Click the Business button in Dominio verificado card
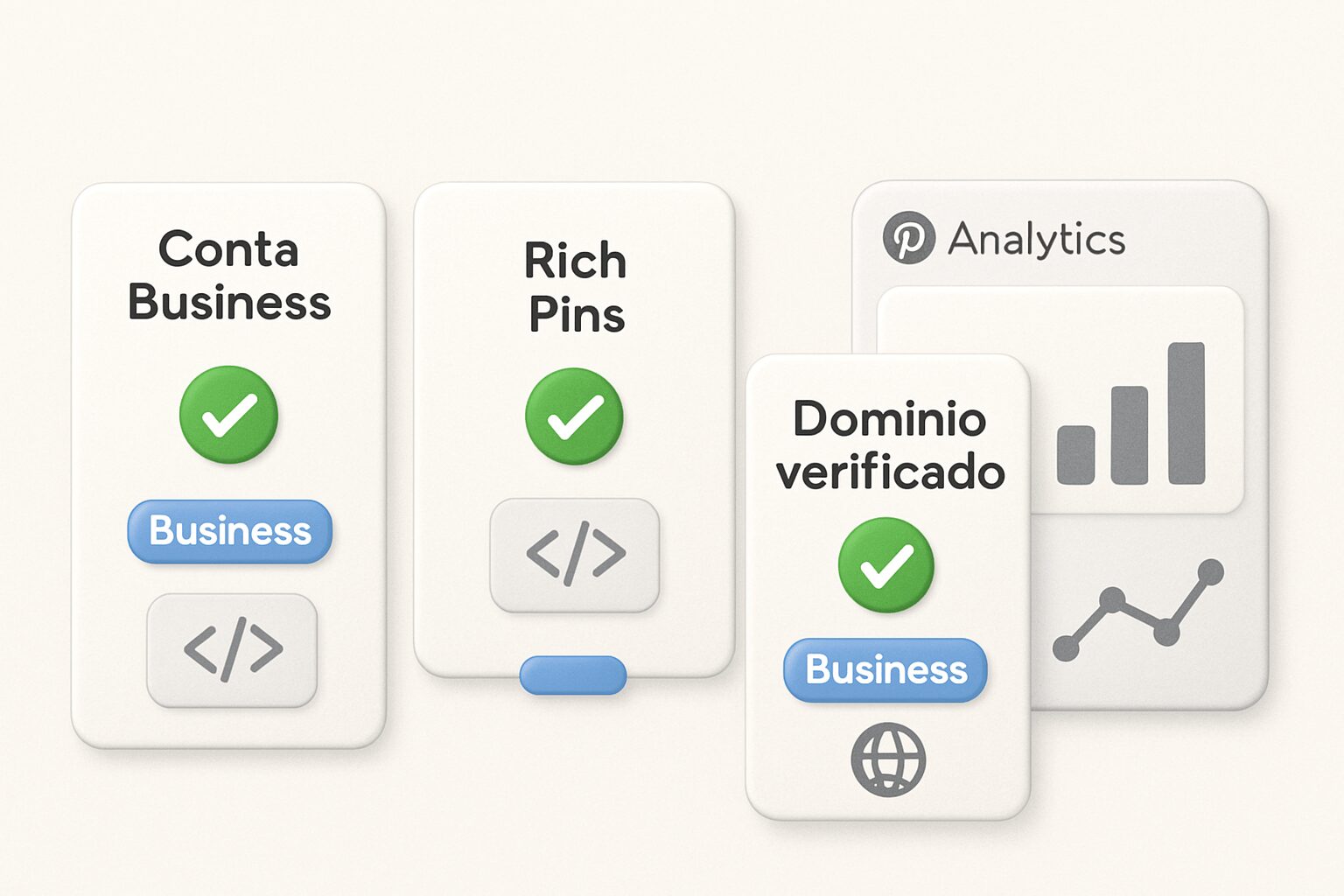The height and width of the screenshot is (896, 1344). click(885, 670)
